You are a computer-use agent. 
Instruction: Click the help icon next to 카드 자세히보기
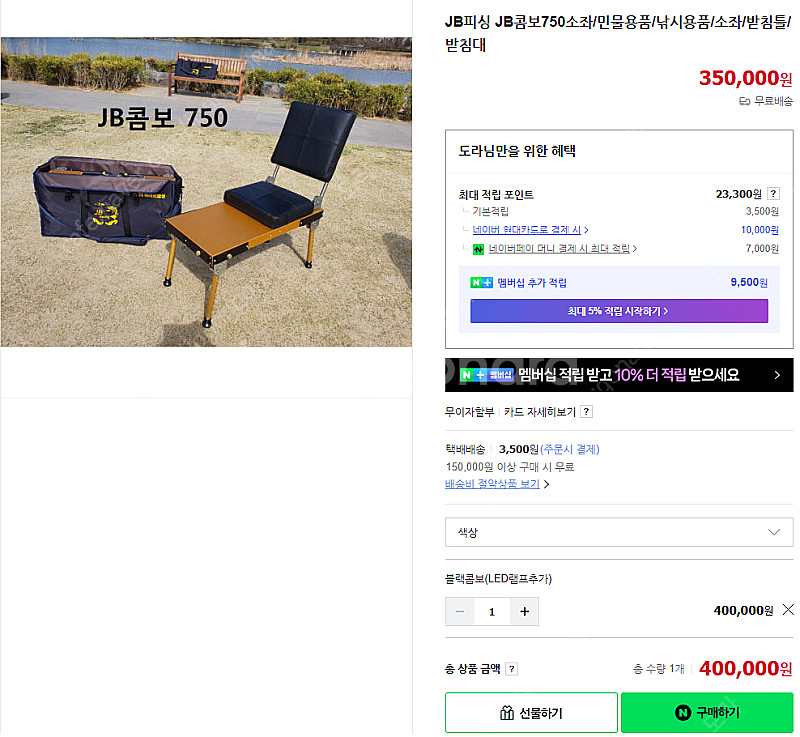587,412
